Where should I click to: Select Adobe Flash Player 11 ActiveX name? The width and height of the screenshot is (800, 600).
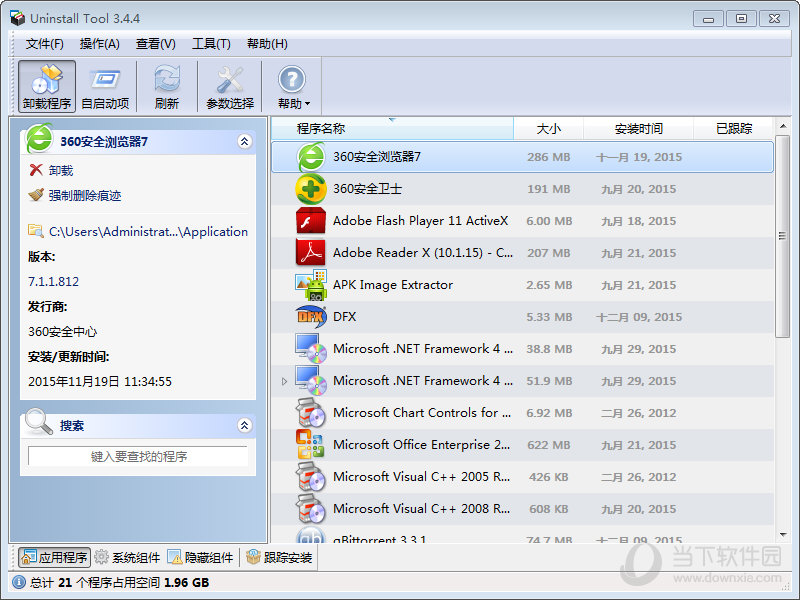point(420,221)
